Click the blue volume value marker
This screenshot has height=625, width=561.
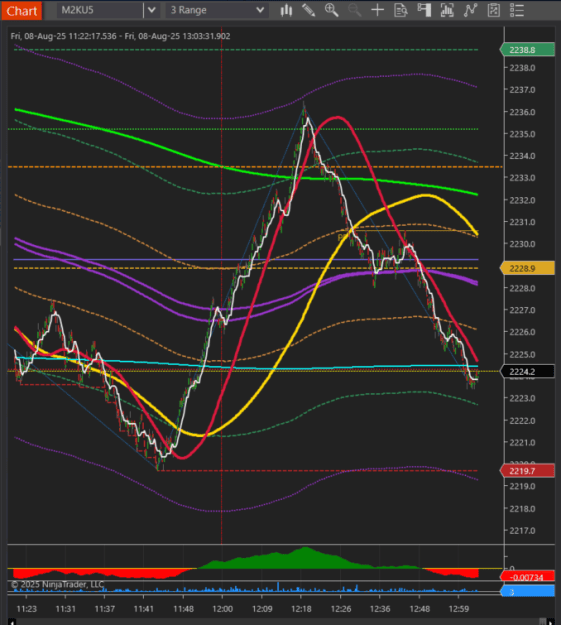pos(527,591)
